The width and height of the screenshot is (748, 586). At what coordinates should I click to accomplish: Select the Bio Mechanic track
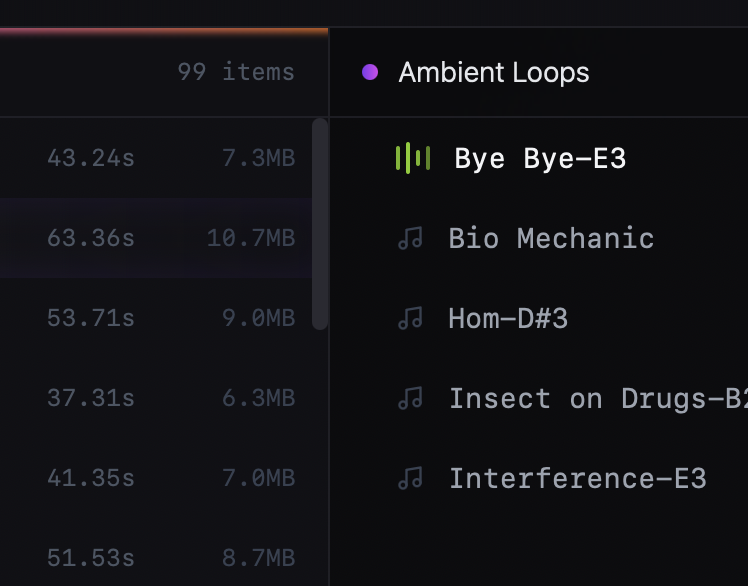coord(551,238)
